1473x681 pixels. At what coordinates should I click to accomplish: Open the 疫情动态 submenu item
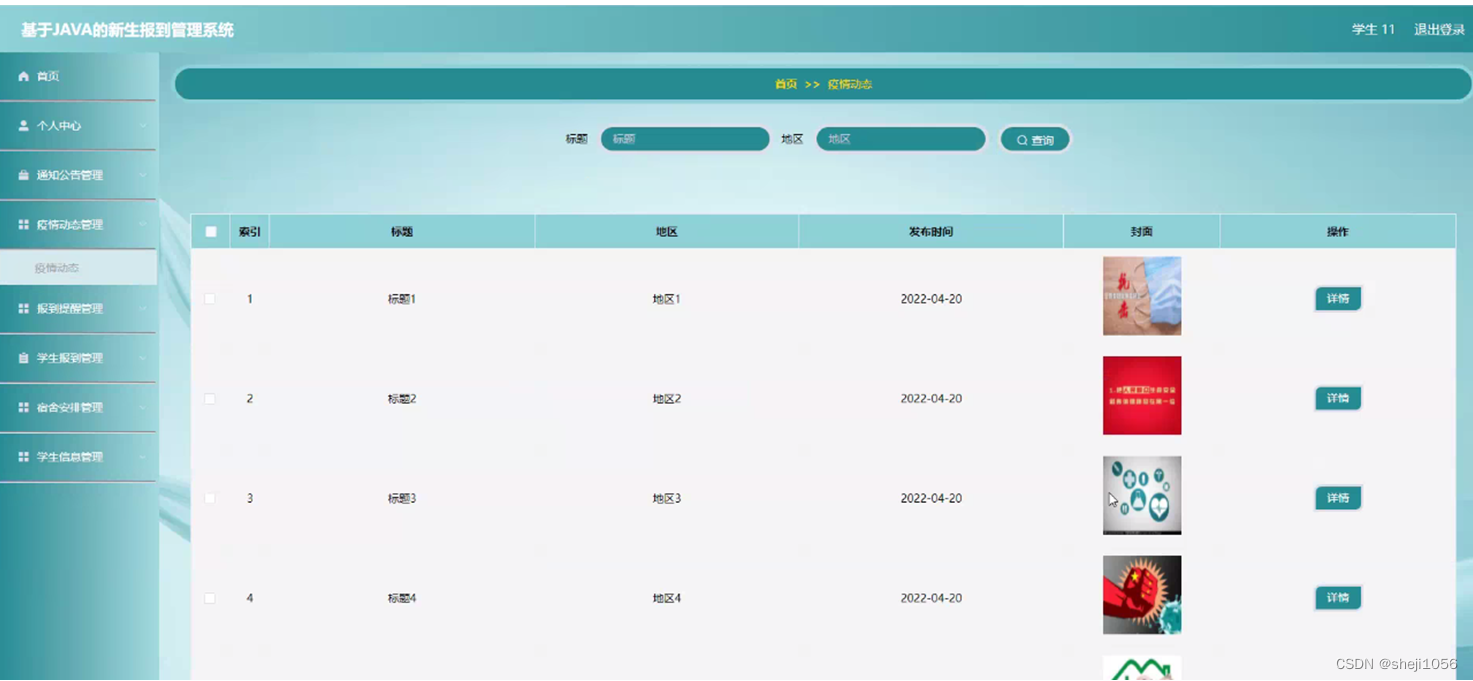pyautogui.click(x=55, y=267)
